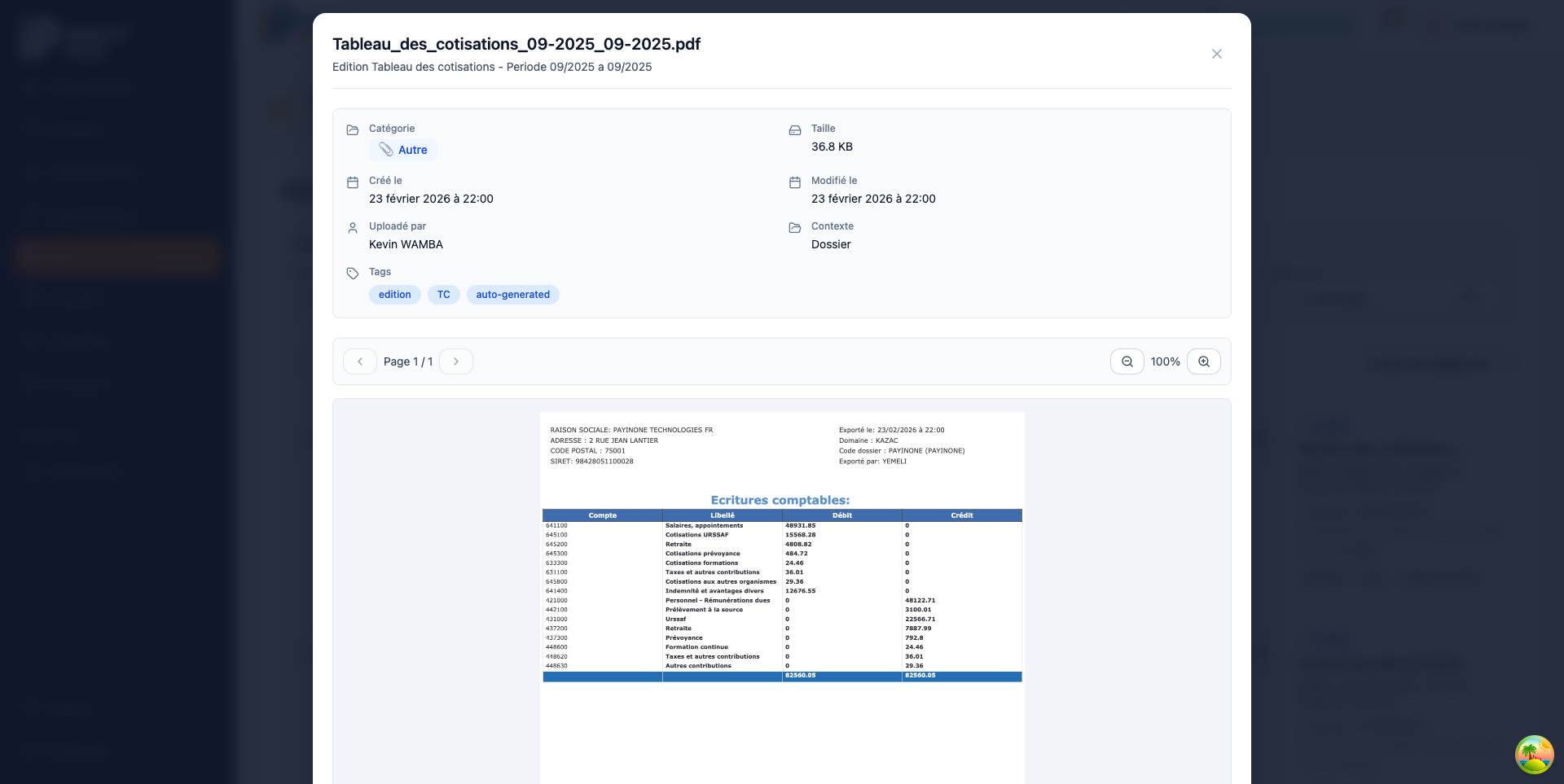Click the user icon next to Uploadé par

coord(352,227)
